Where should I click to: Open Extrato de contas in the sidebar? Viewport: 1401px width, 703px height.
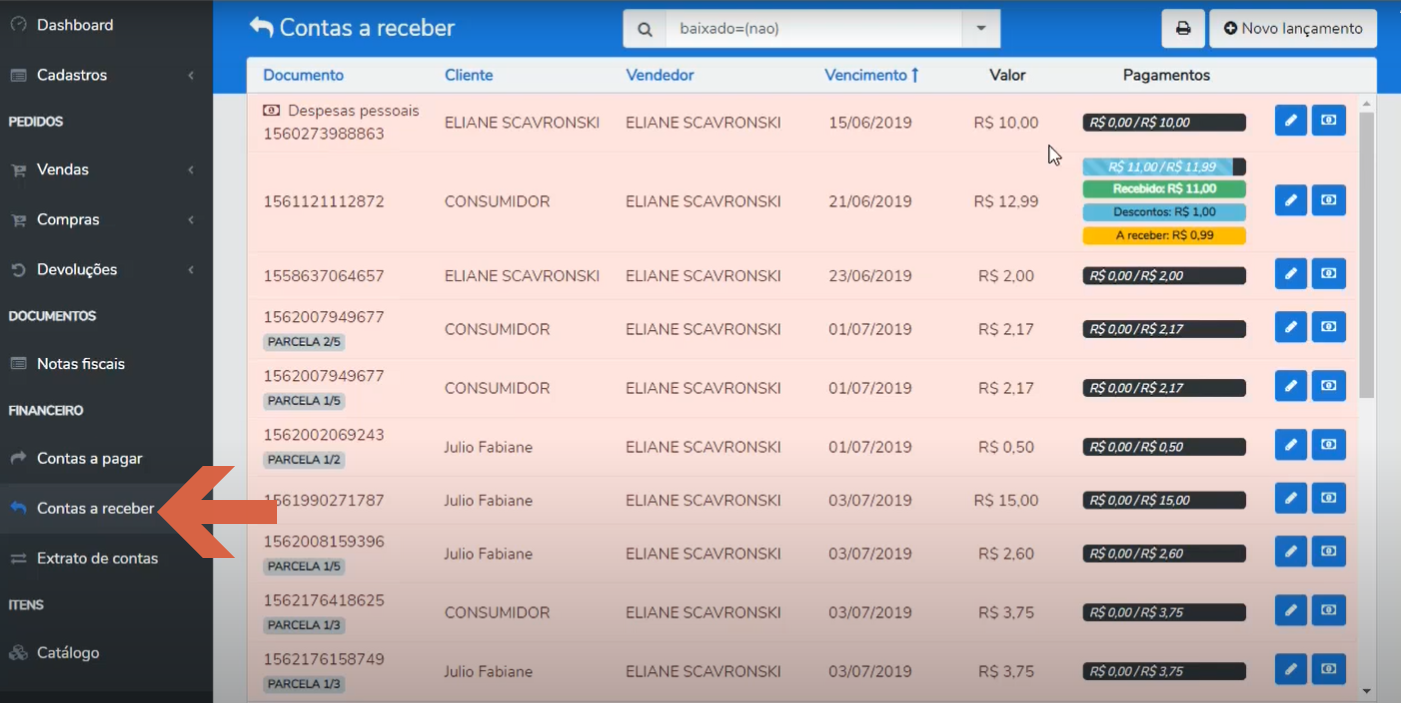(x=106, y=558)
